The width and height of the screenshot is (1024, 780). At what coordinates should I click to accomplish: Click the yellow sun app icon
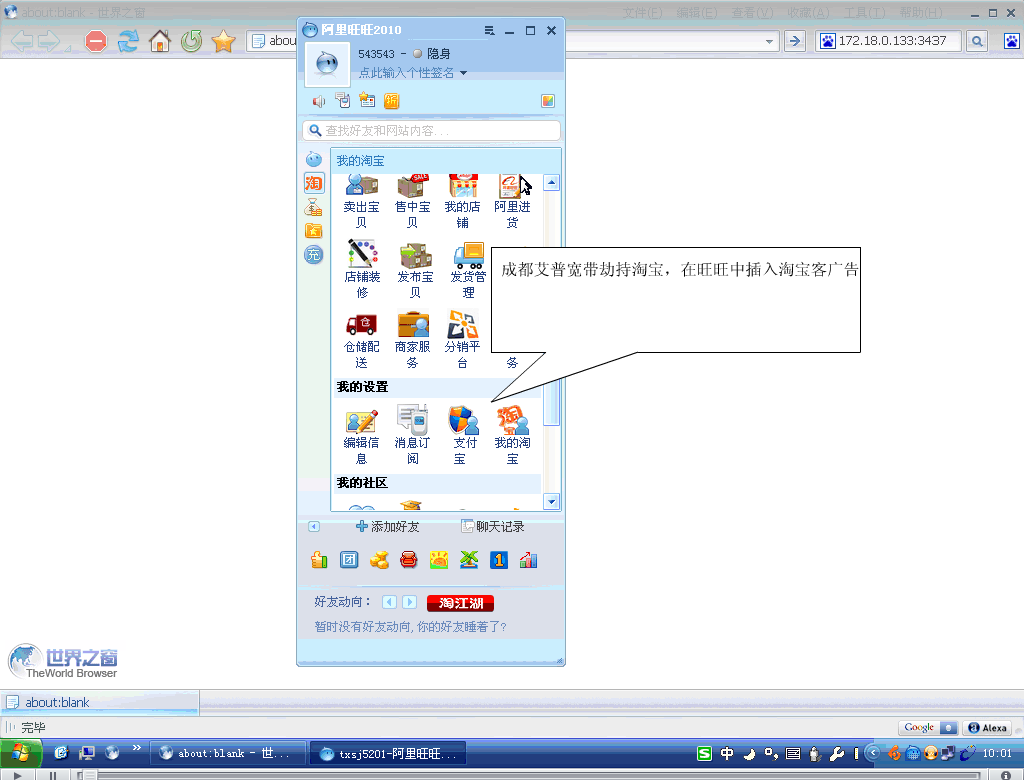click(439, 560)
